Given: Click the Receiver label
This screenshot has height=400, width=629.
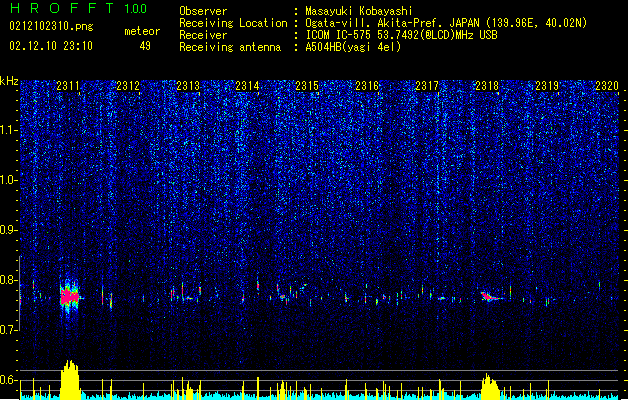Looking at the screenshot, I should tap(203, 35).
